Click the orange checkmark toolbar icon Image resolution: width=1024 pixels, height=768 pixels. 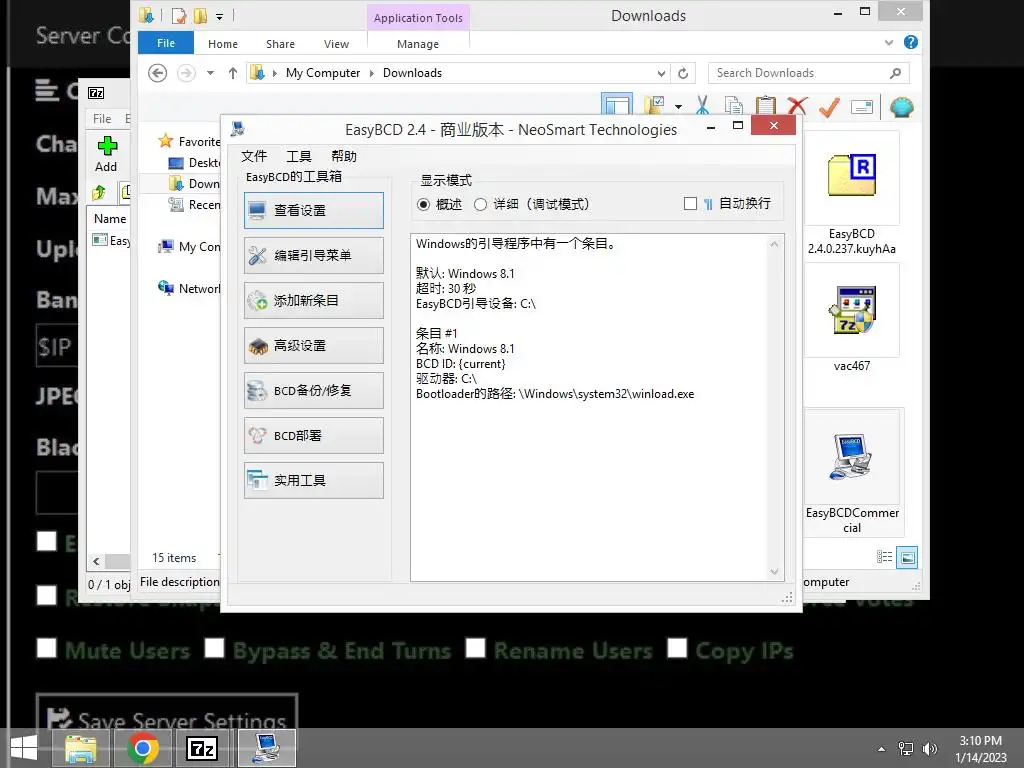pos(829,106)
